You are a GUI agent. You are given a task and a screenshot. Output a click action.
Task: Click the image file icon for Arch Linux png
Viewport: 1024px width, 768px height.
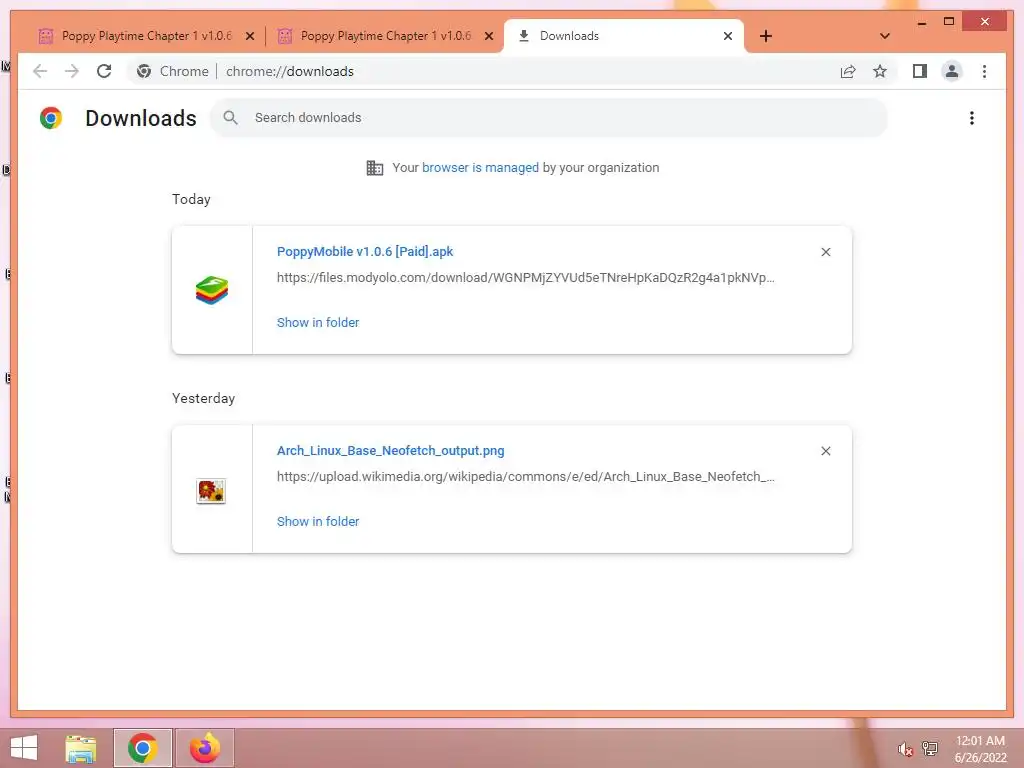pyautogui.click(x=211, y=491)
